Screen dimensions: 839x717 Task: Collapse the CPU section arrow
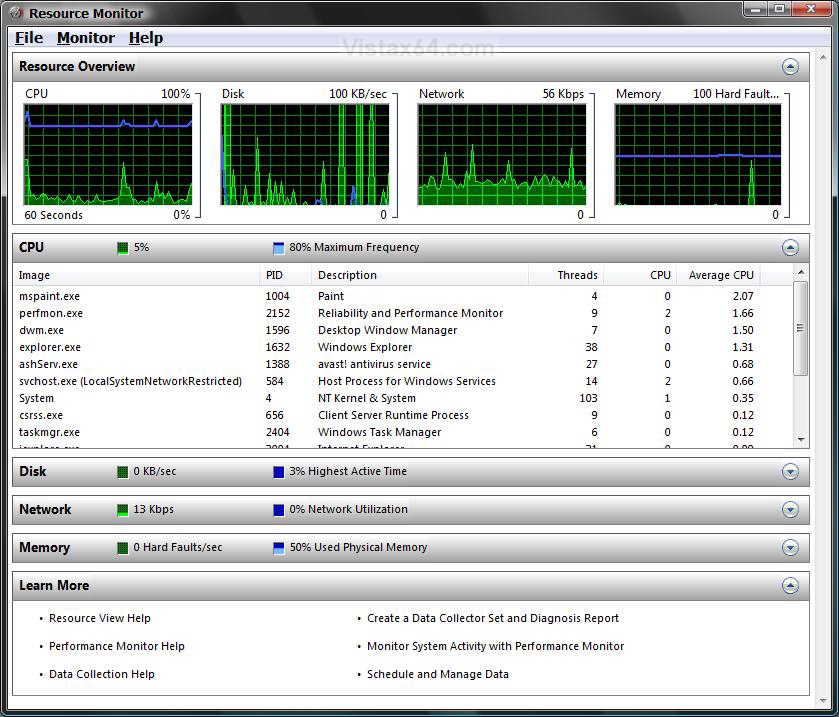point(790,248)
